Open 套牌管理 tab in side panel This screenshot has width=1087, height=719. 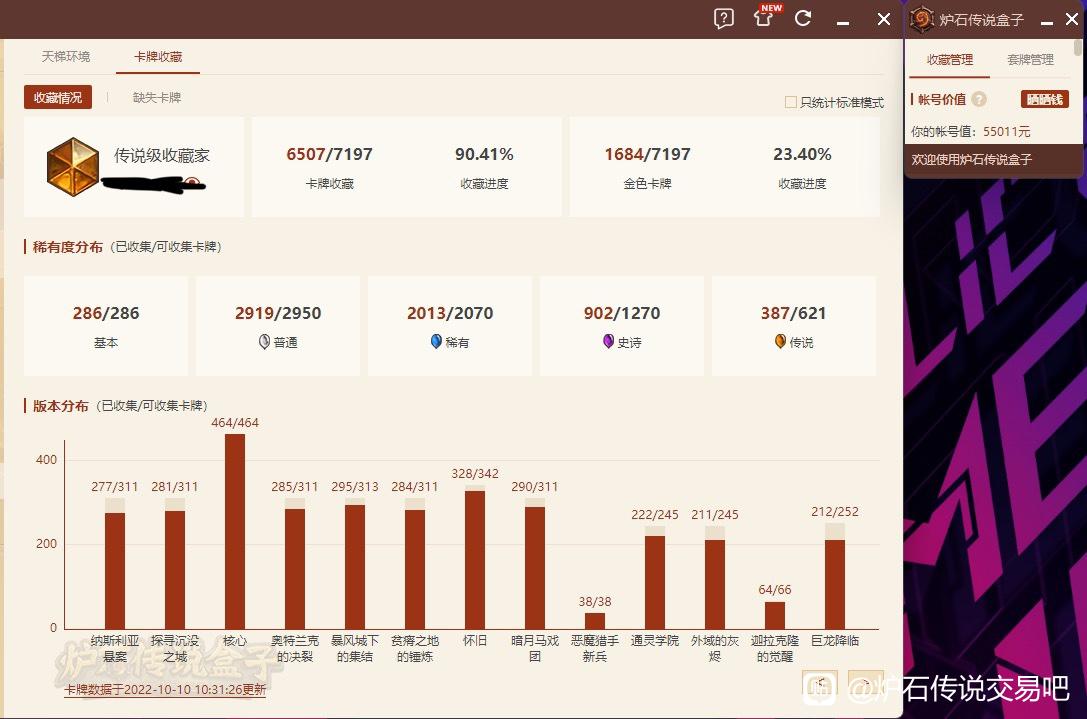click(x=1030, y=60)
